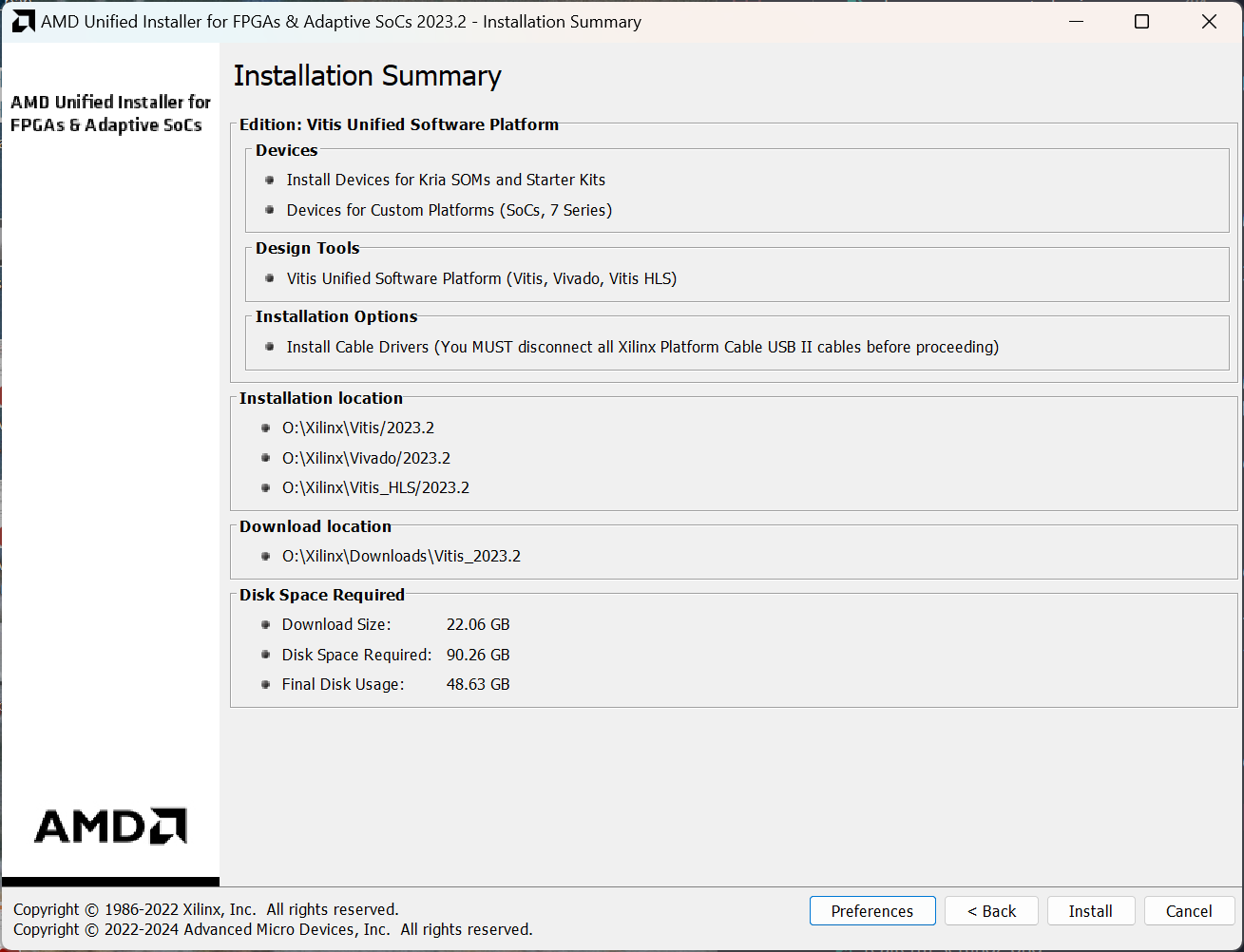
Task: Click the Install button
Action: [x=1090, y=911]
